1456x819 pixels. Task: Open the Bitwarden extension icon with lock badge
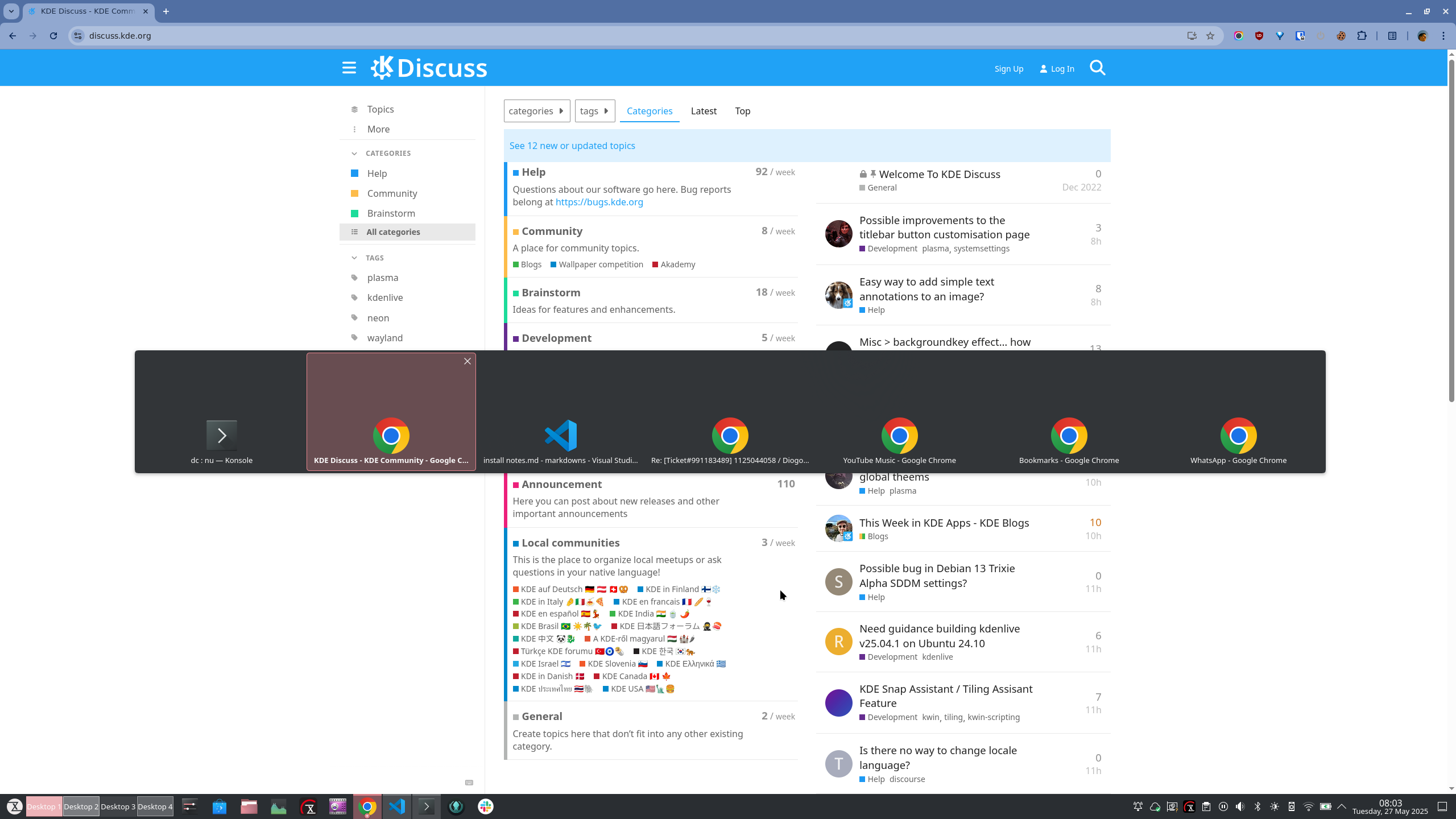(x=1300, y=36)
